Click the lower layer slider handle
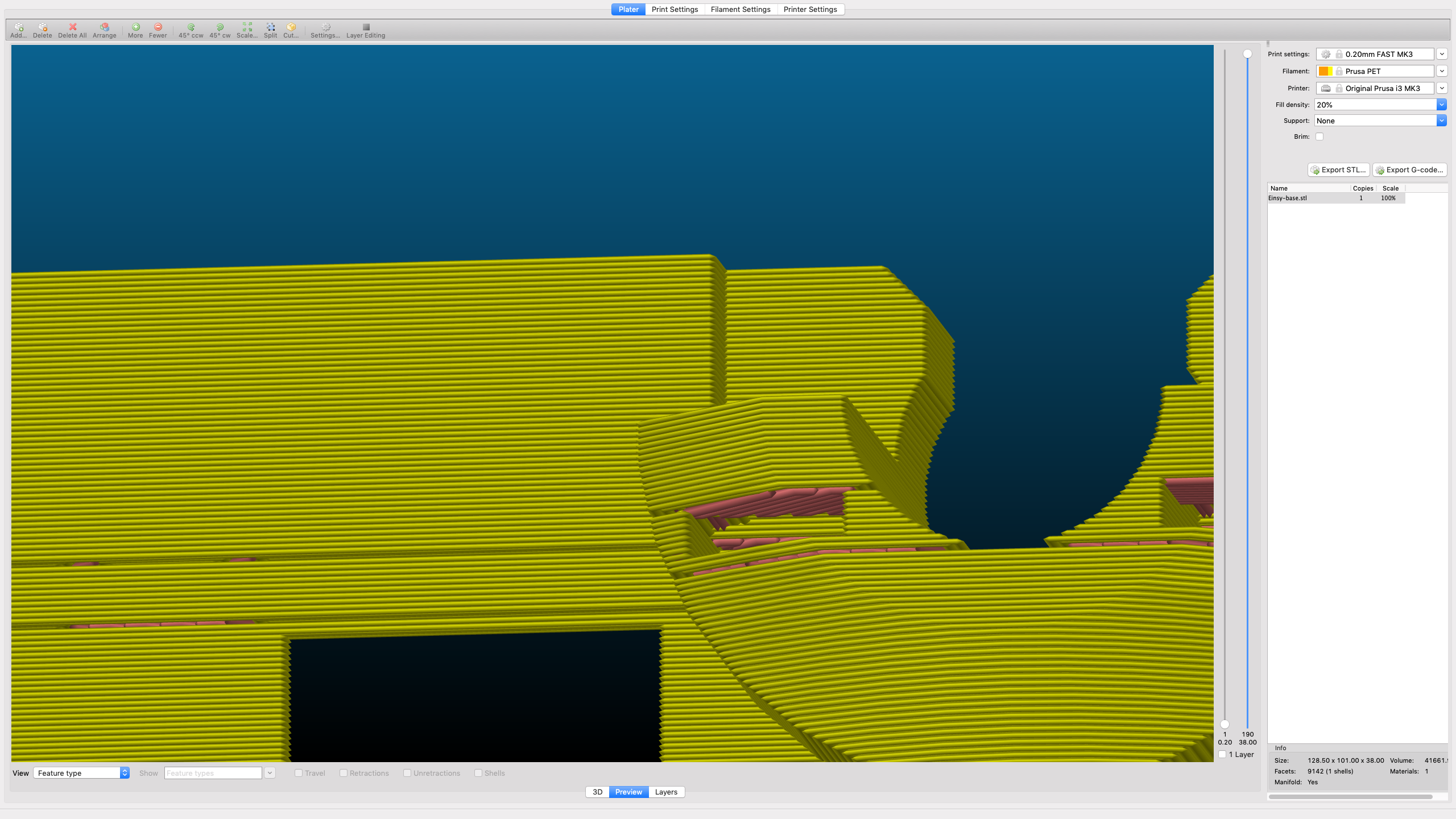The image size is (1456, 819). point(1225,724)
